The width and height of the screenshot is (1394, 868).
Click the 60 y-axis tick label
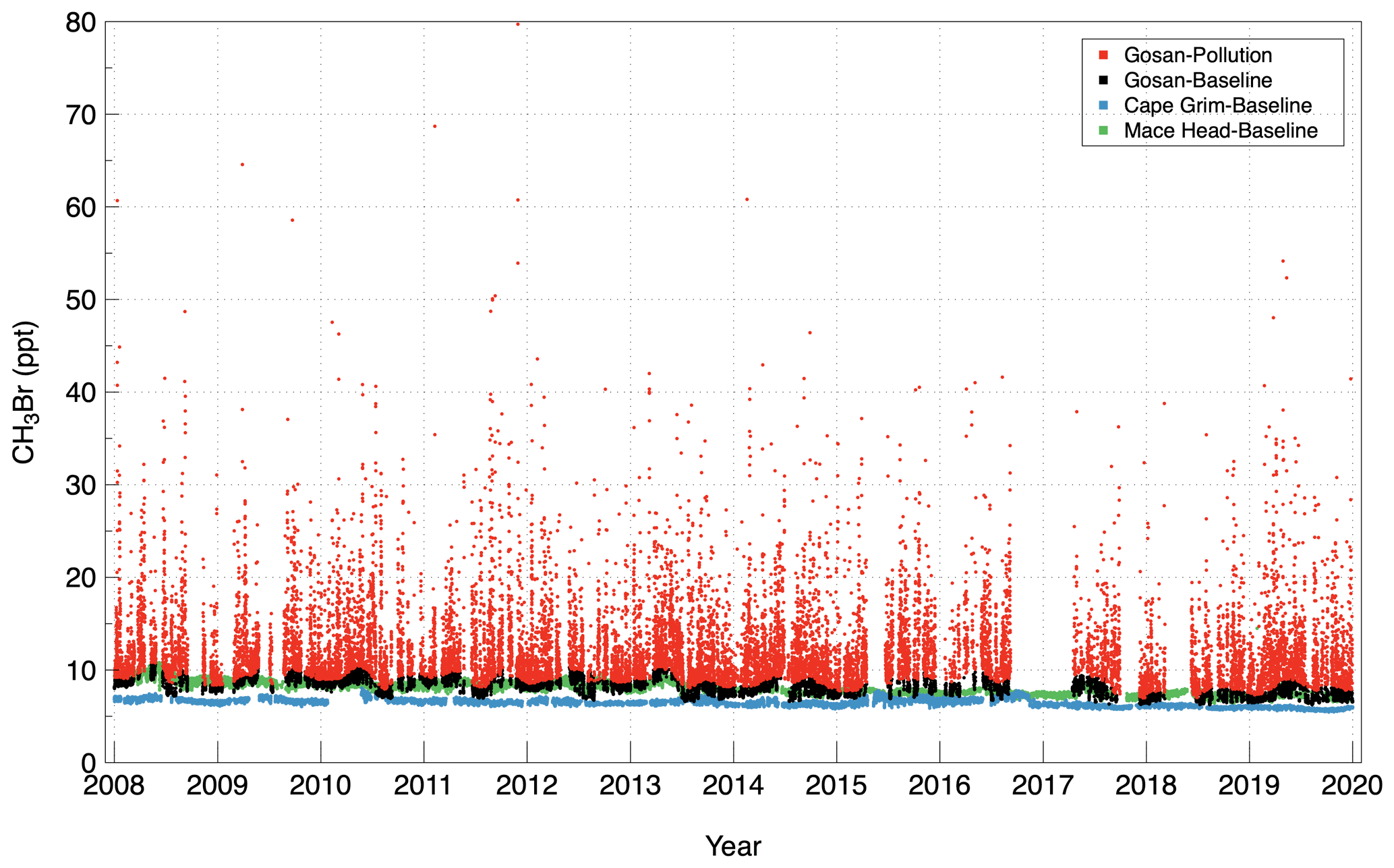(x=80, y=208)
